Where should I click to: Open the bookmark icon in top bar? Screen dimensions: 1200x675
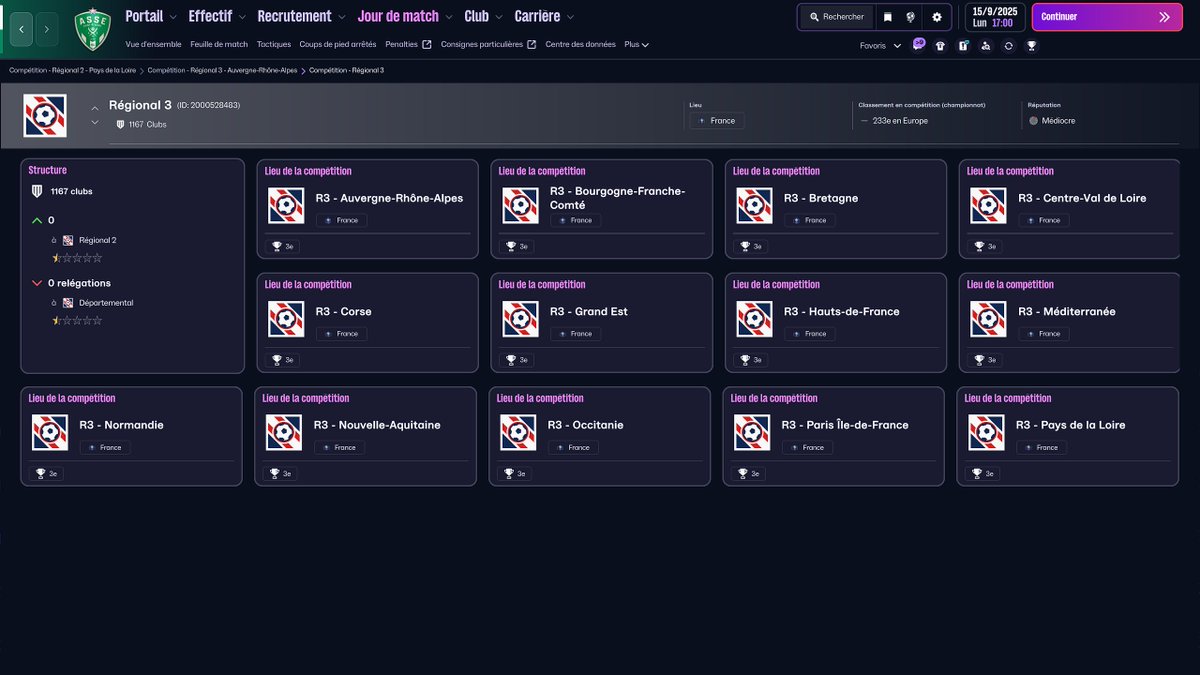(887, 17)
